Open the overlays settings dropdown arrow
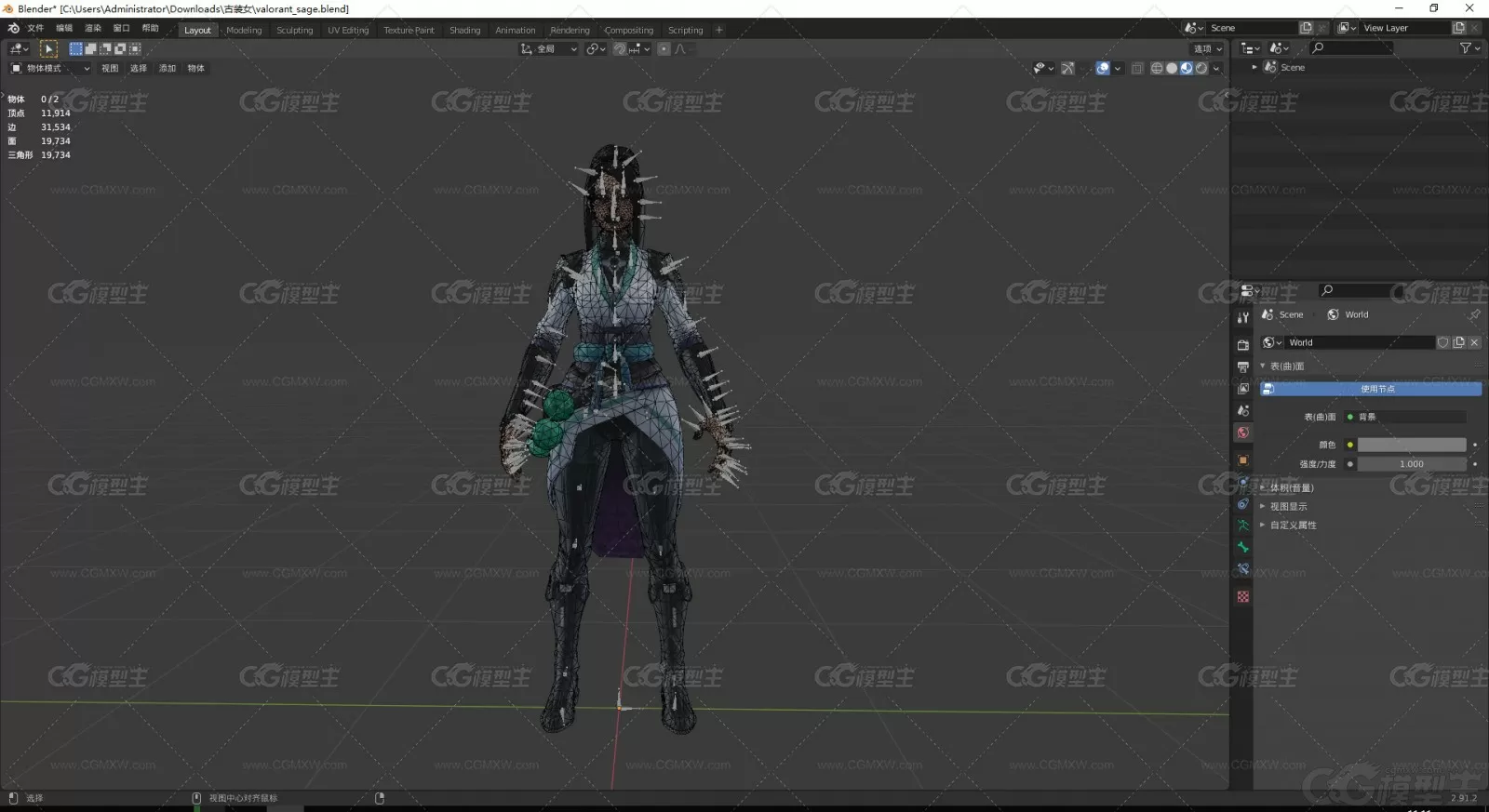Screen dimensions: 1489x812 (1118, 68)
